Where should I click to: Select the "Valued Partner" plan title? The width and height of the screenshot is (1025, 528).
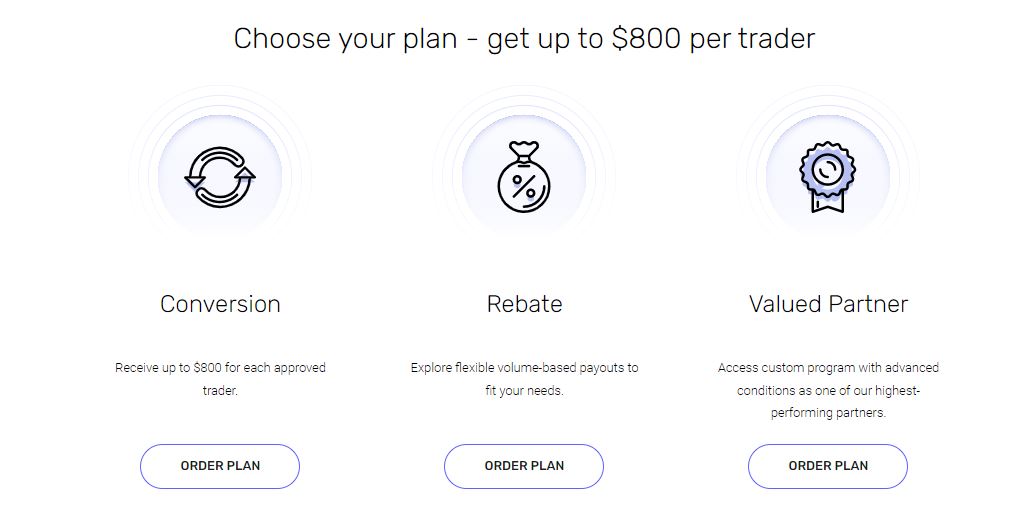click(828, 304)
